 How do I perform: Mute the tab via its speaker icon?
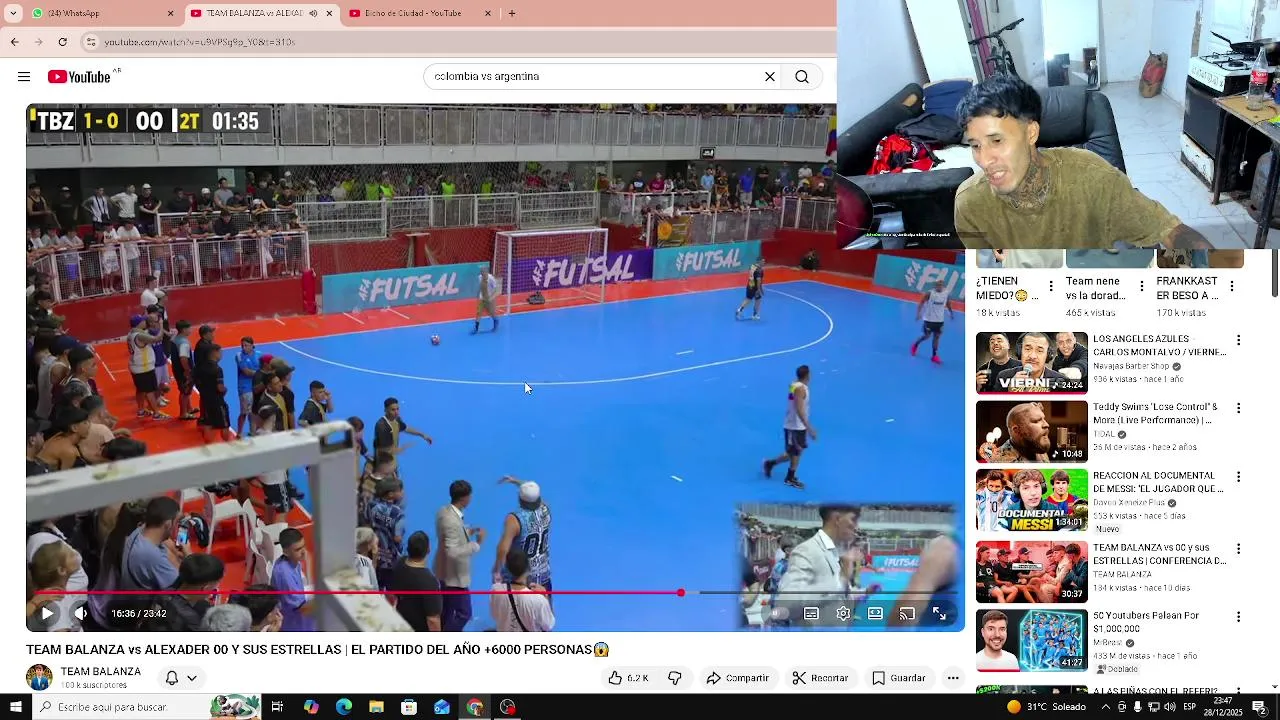click(x=314, y=14)
